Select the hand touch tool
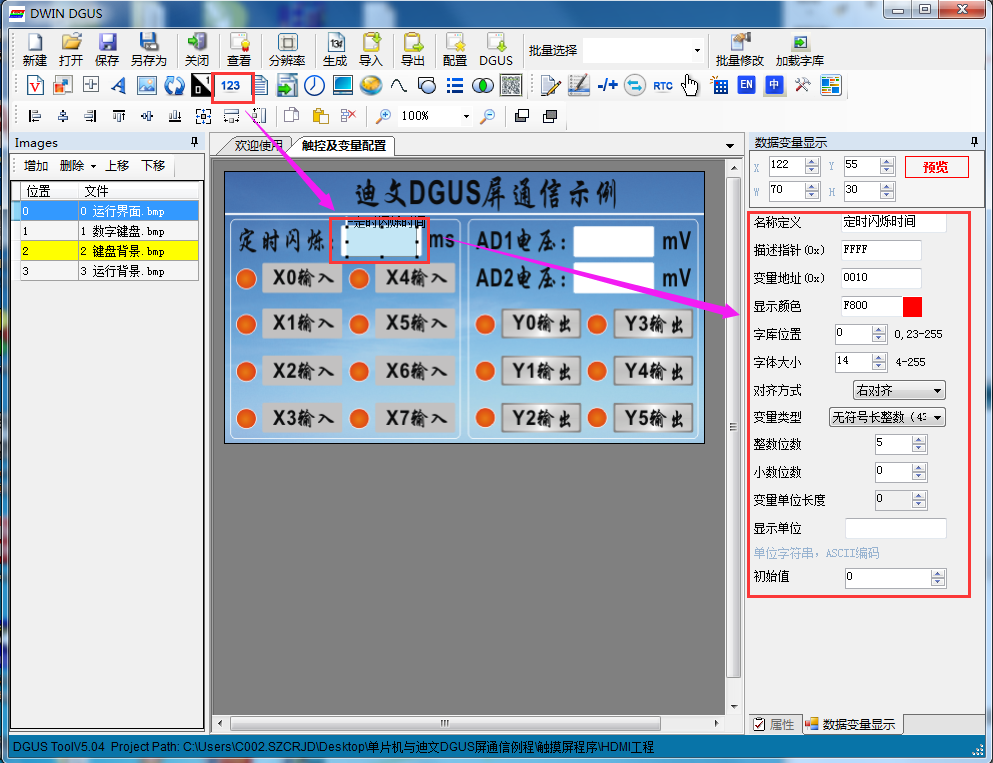The width and height of the screenshot is (993, 763). (x=690, y=85)
